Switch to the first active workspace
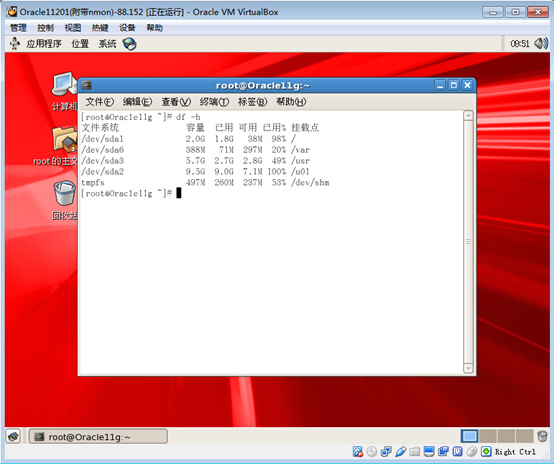The height and width of the screenshot is (464, 554). pos(469,436)
